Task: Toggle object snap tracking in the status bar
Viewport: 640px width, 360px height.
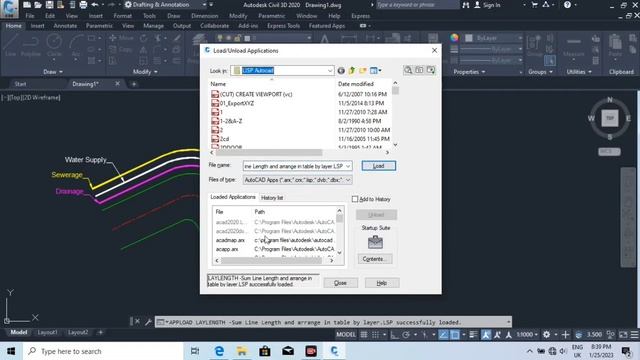Action: (443, 335)
